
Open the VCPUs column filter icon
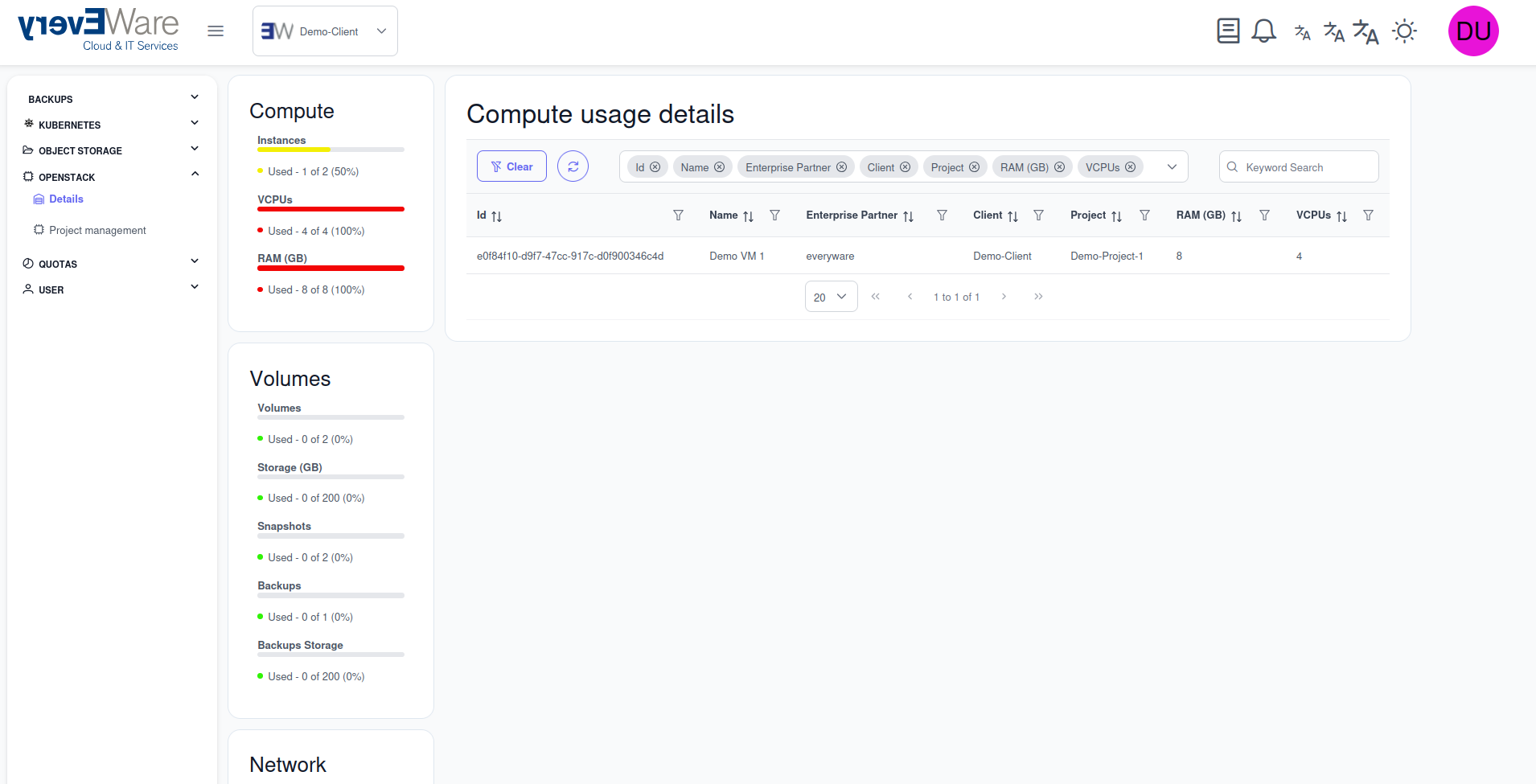[1368, 215]
